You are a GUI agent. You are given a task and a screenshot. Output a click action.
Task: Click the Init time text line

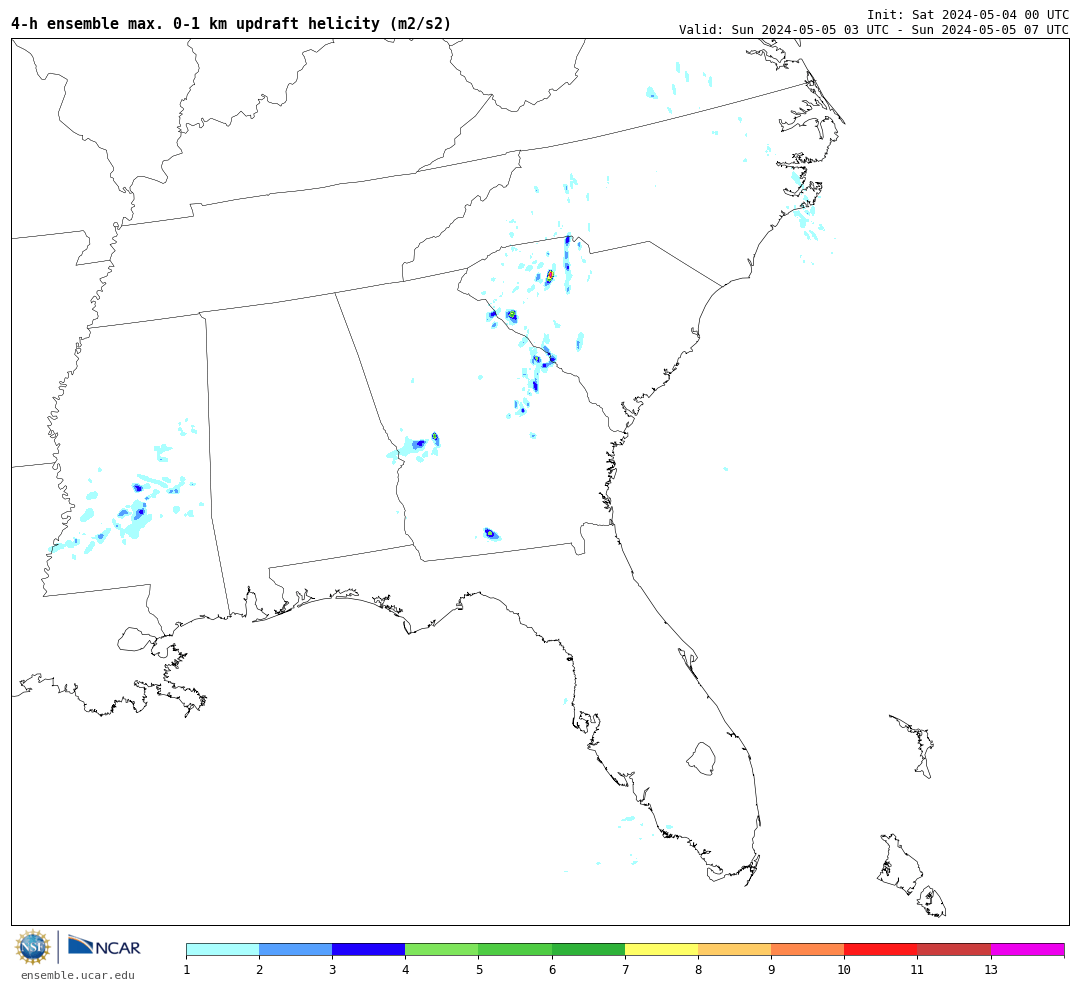point(968,14)
